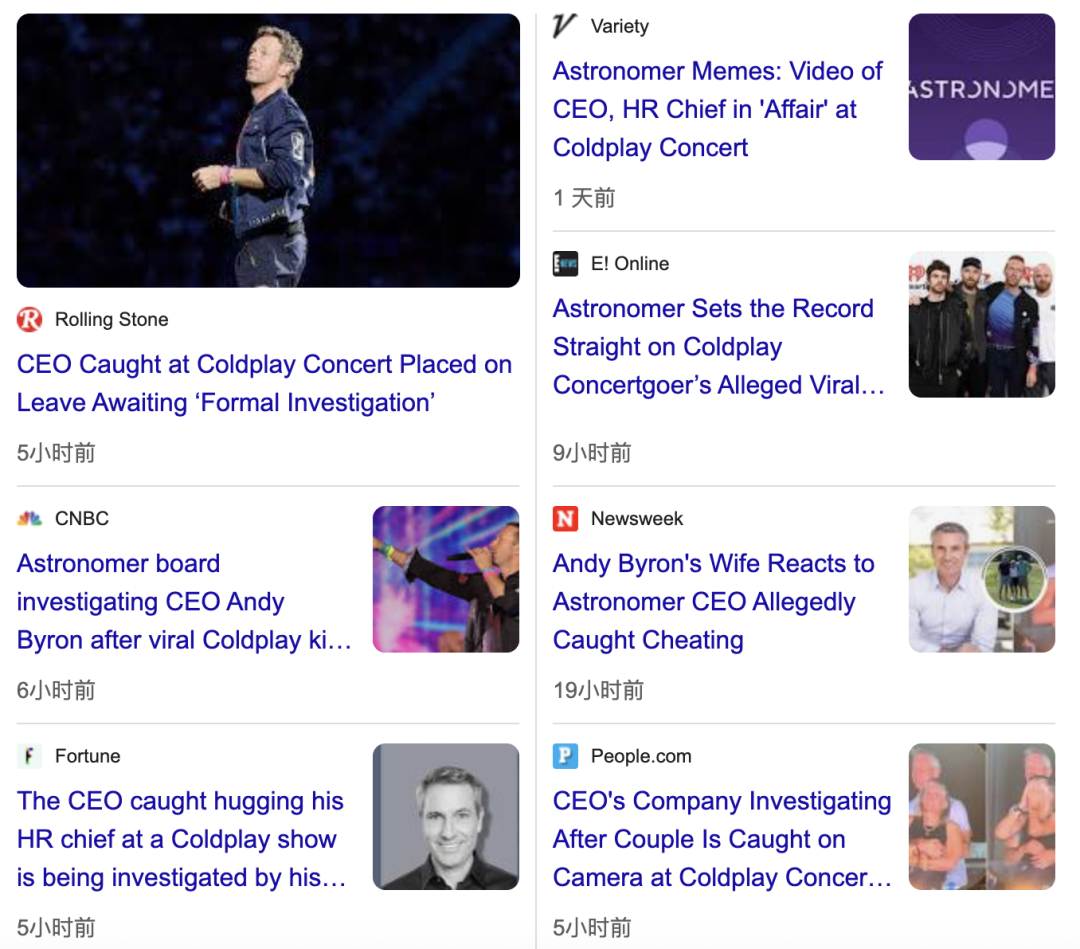Open the E! Online Sets the Record Straight article

(x=718, y=347)
